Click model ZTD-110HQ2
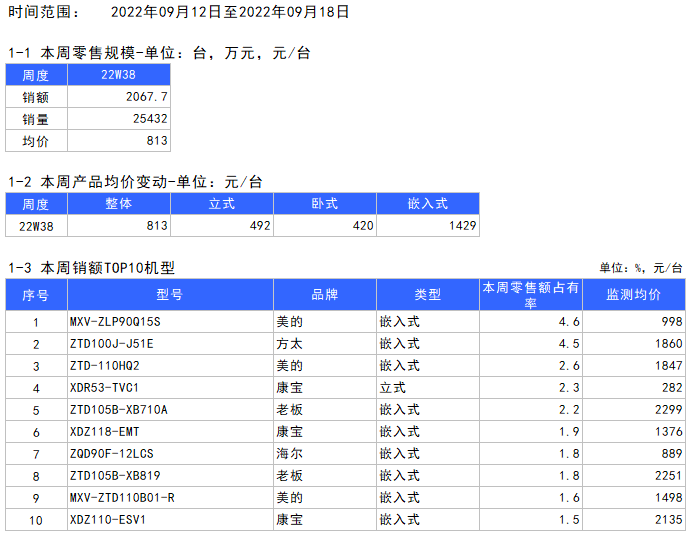This screenshot has height=537, width=690. click(104, 366)
